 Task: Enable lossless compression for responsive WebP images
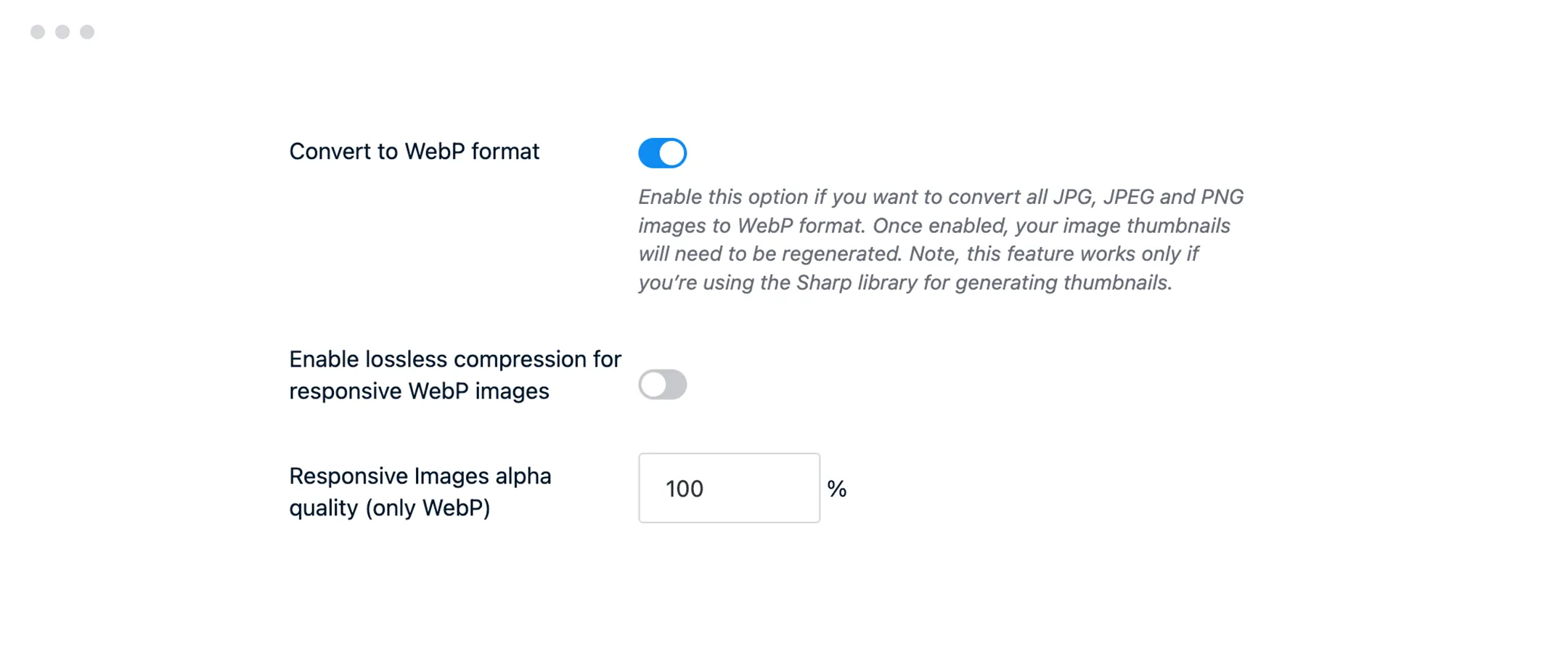point(661,385)
